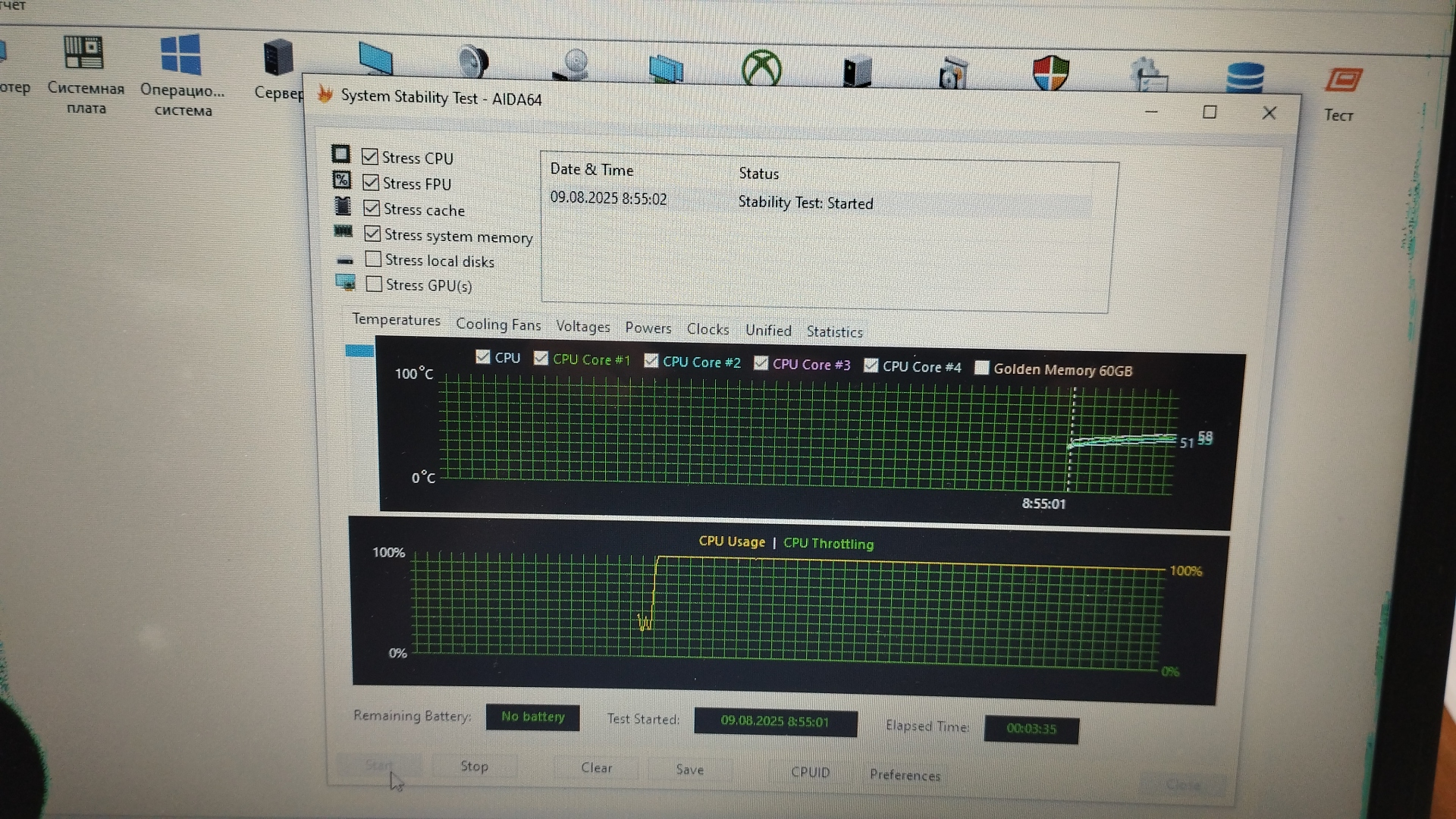Open the Statistics tab
The height and width of the screenshot is (819, 1456).
coord(834,331)
